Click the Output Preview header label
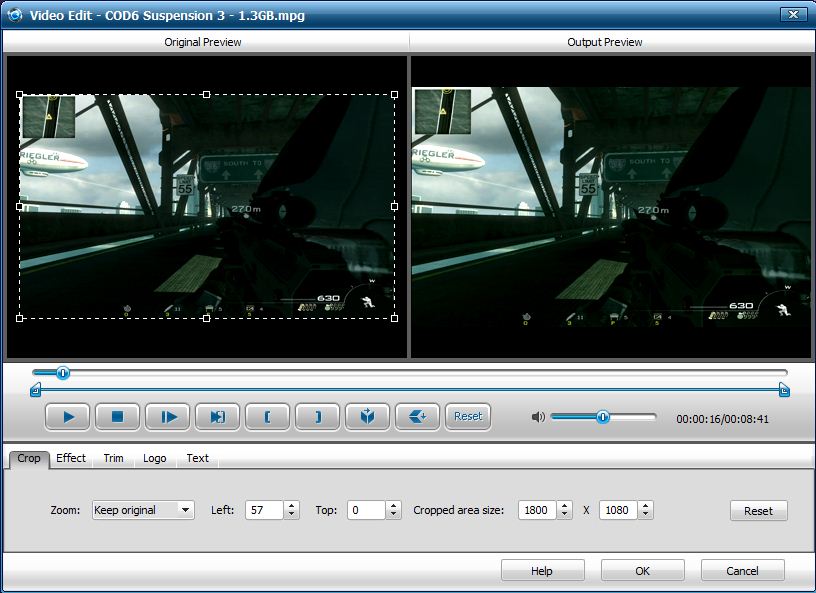The height and width of the screenshot is (593, 816). point(605,42)
